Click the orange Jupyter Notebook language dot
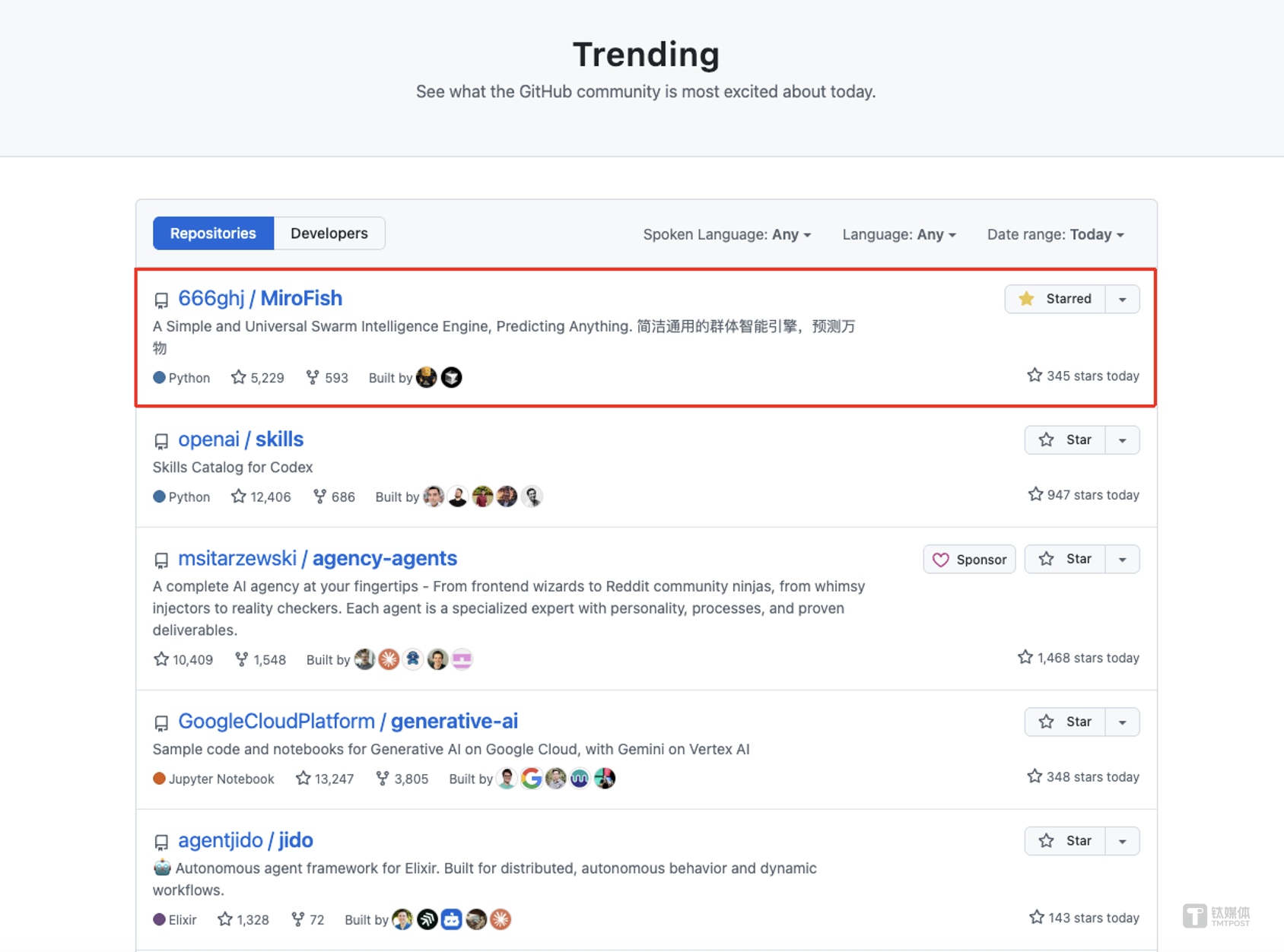 point(159,778)
